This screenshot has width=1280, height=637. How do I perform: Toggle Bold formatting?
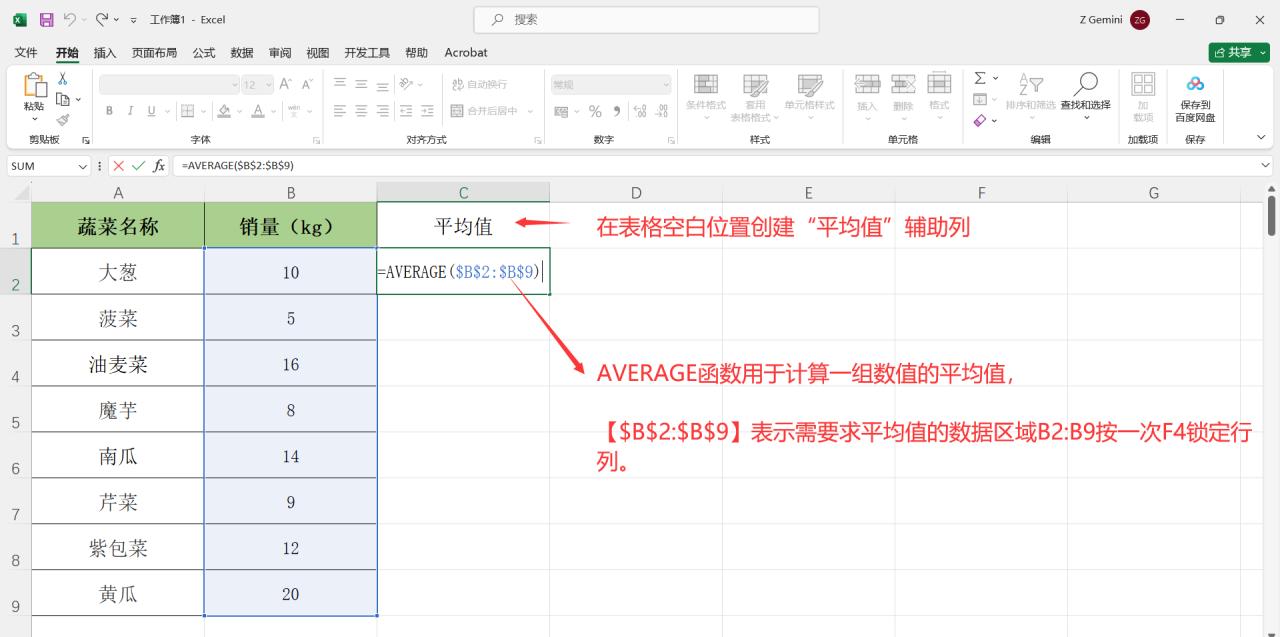point(109,111)
